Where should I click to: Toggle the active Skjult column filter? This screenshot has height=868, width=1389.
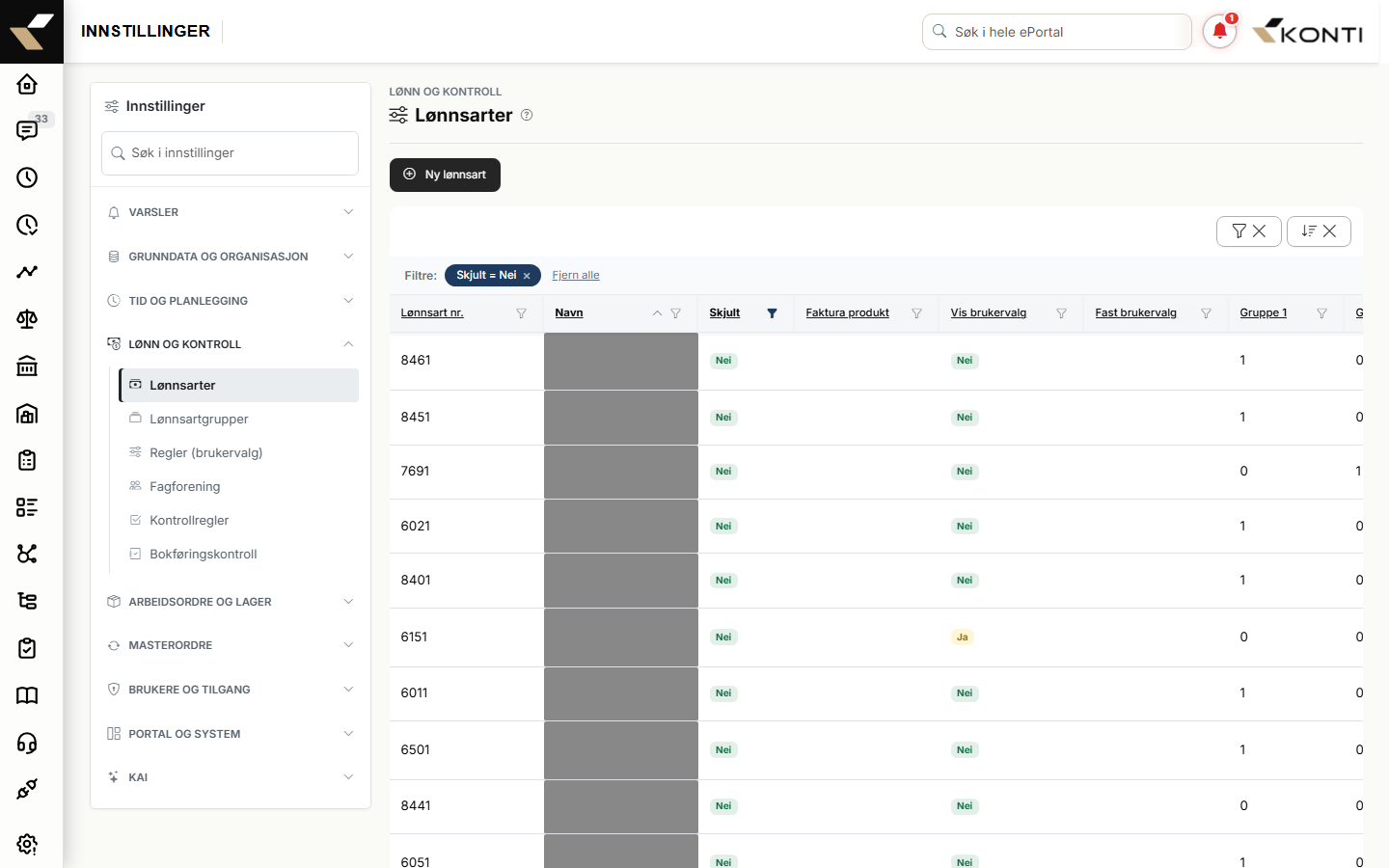[x=772, y=313]
